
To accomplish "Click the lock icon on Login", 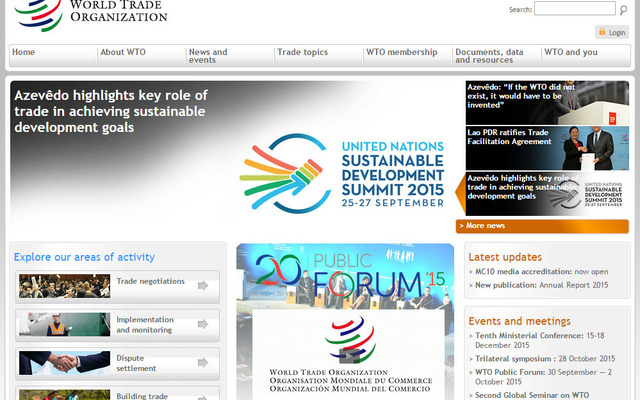I will pos(602,31).
